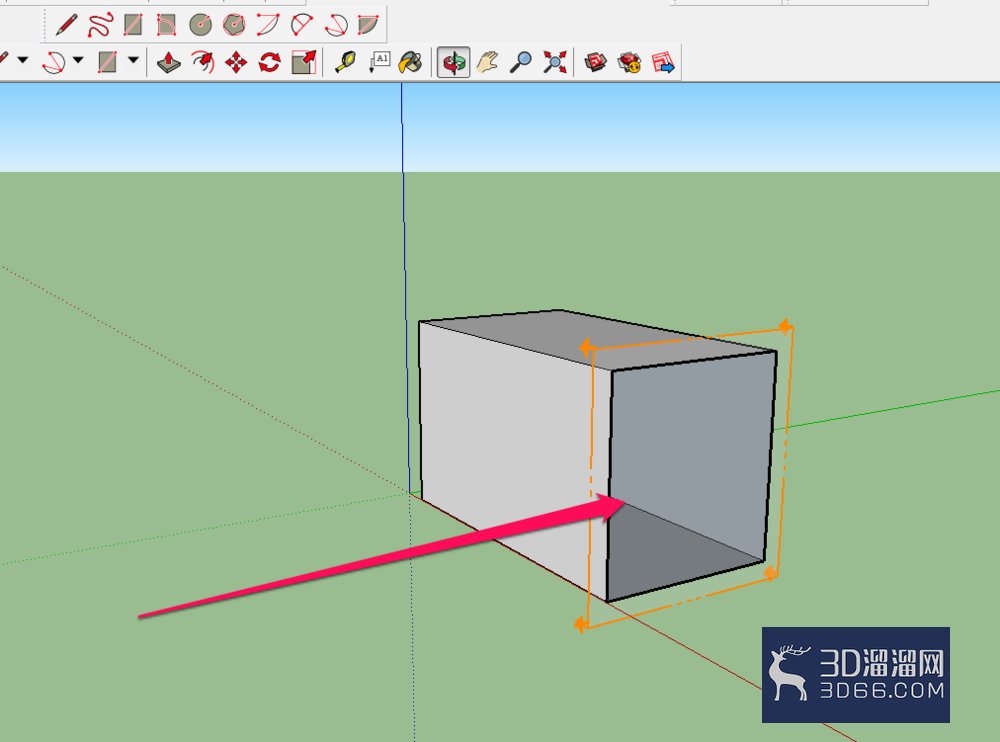This screenshot has width=1000, height=742.
Task: Activate the Orbit tool
Action: 453,63
